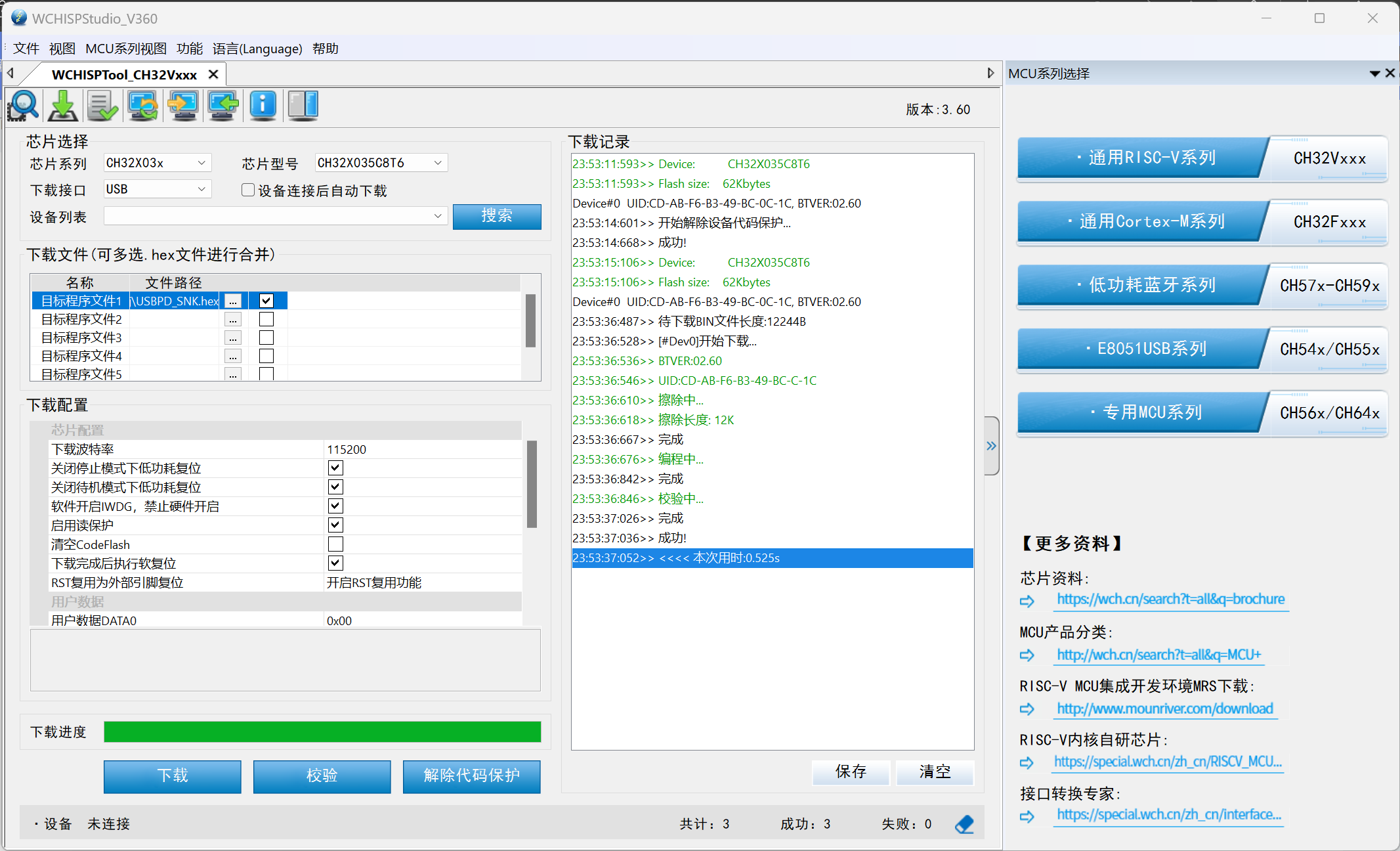Click the 解除代码保护 button
The image size is (1400, 851).
click(472, 776)
